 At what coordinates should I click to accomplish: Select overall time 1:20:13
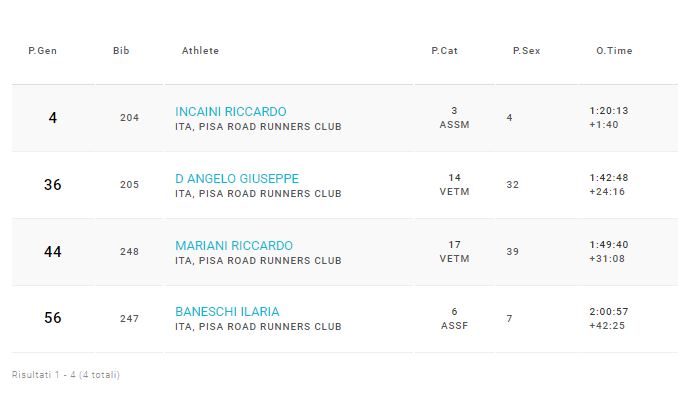pyautogui.click(x=609, y=111)
